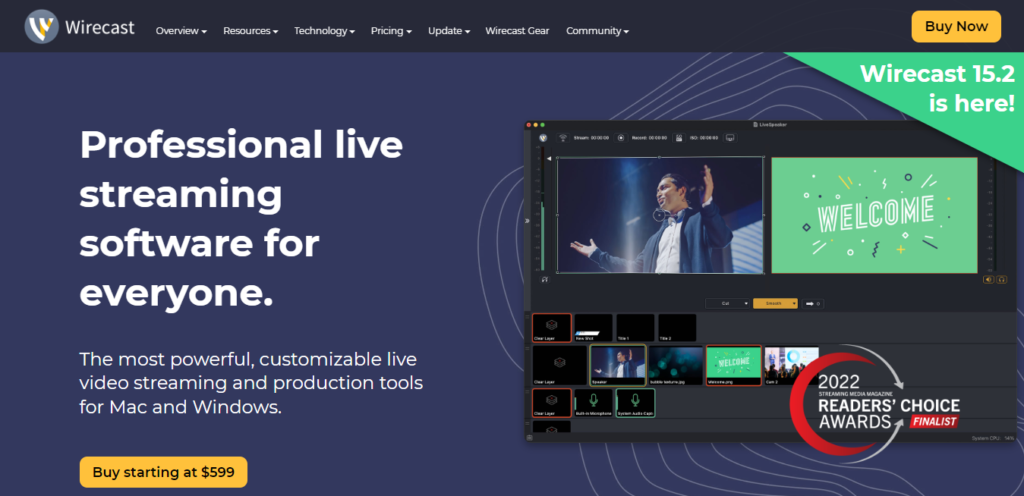Click the master audio level meter
1024x496 pixels.
[543, 211]
